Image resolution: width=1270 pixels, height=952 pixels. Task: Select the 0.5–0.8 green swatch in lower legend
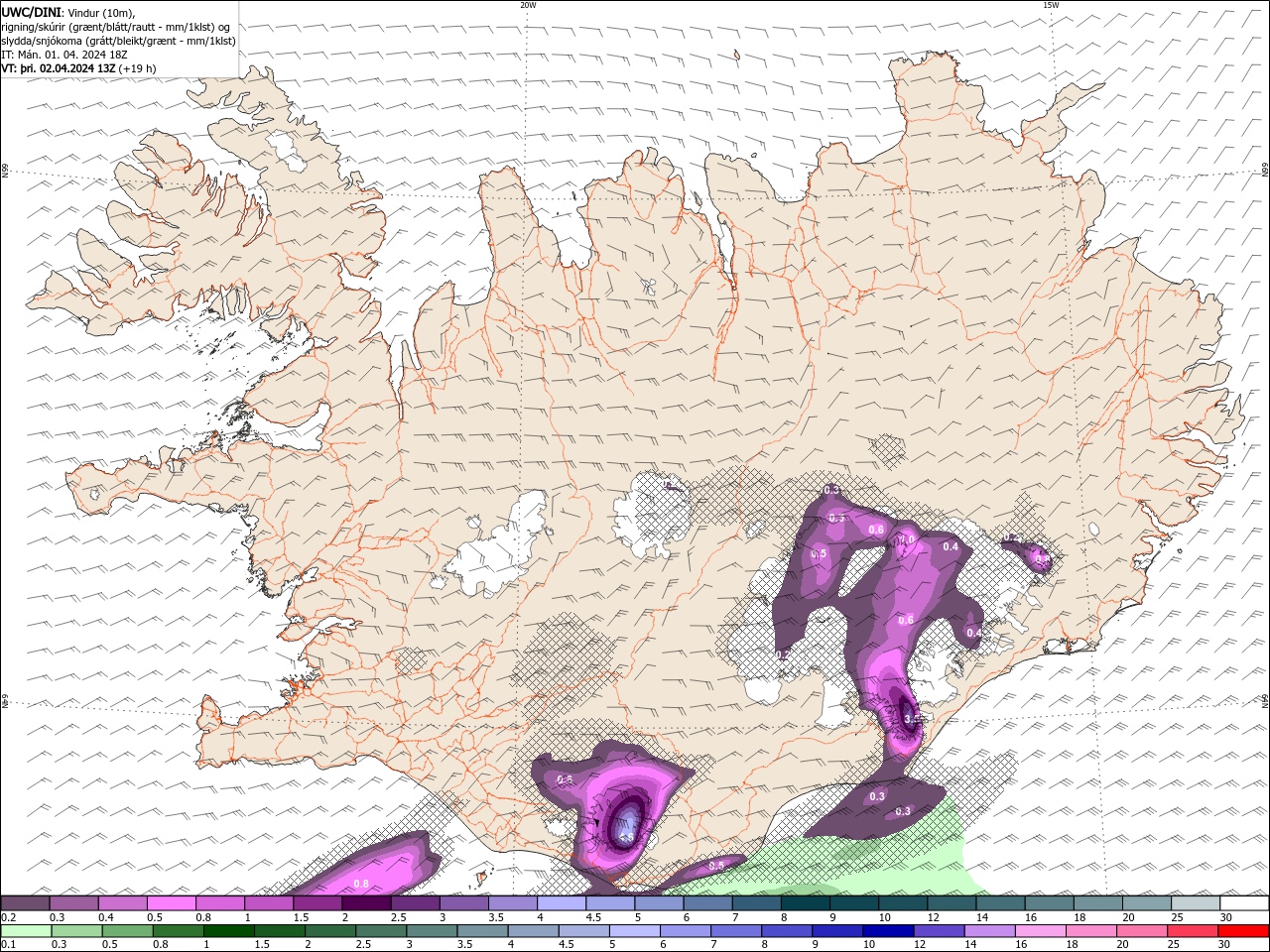pyautogui.click(x=127, y=931)
